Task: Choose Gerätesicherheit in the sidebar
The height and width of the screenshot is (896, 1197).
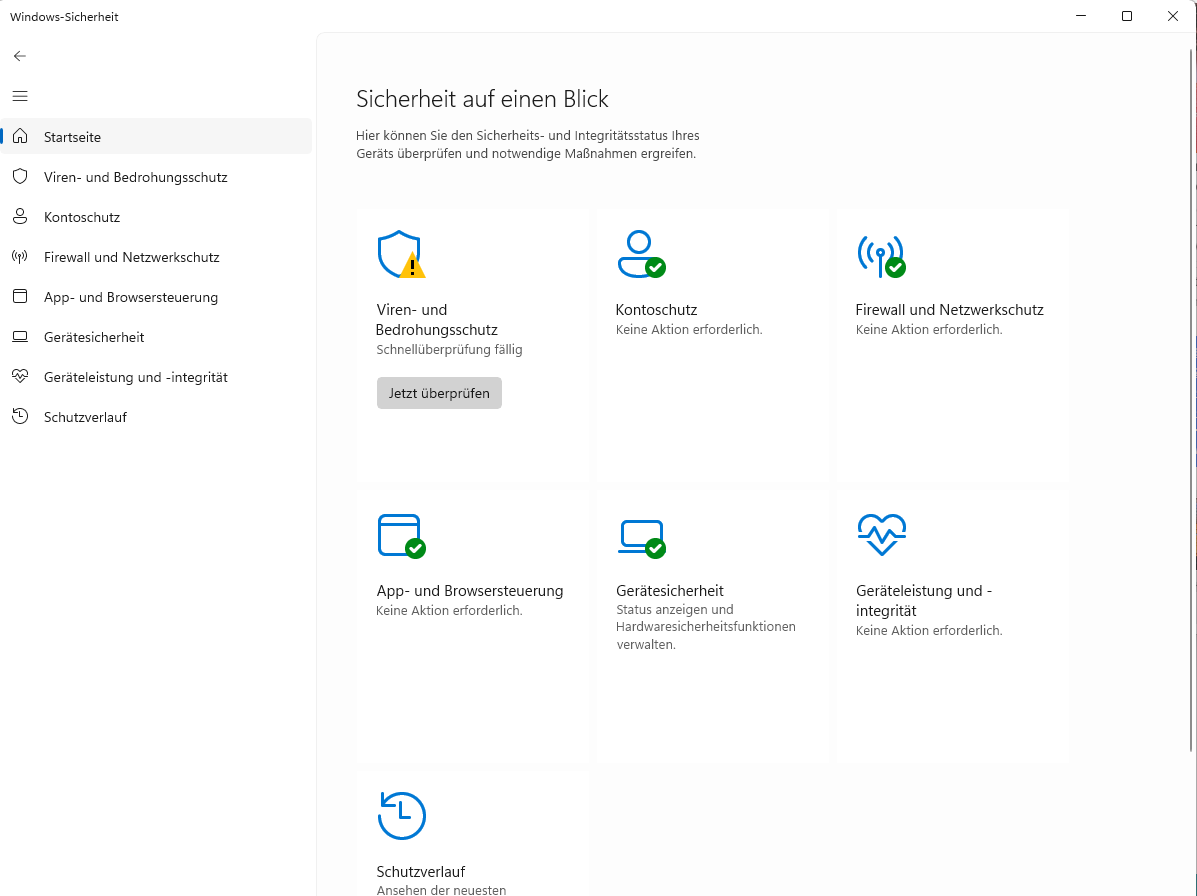Action: (x=94, y=337)
